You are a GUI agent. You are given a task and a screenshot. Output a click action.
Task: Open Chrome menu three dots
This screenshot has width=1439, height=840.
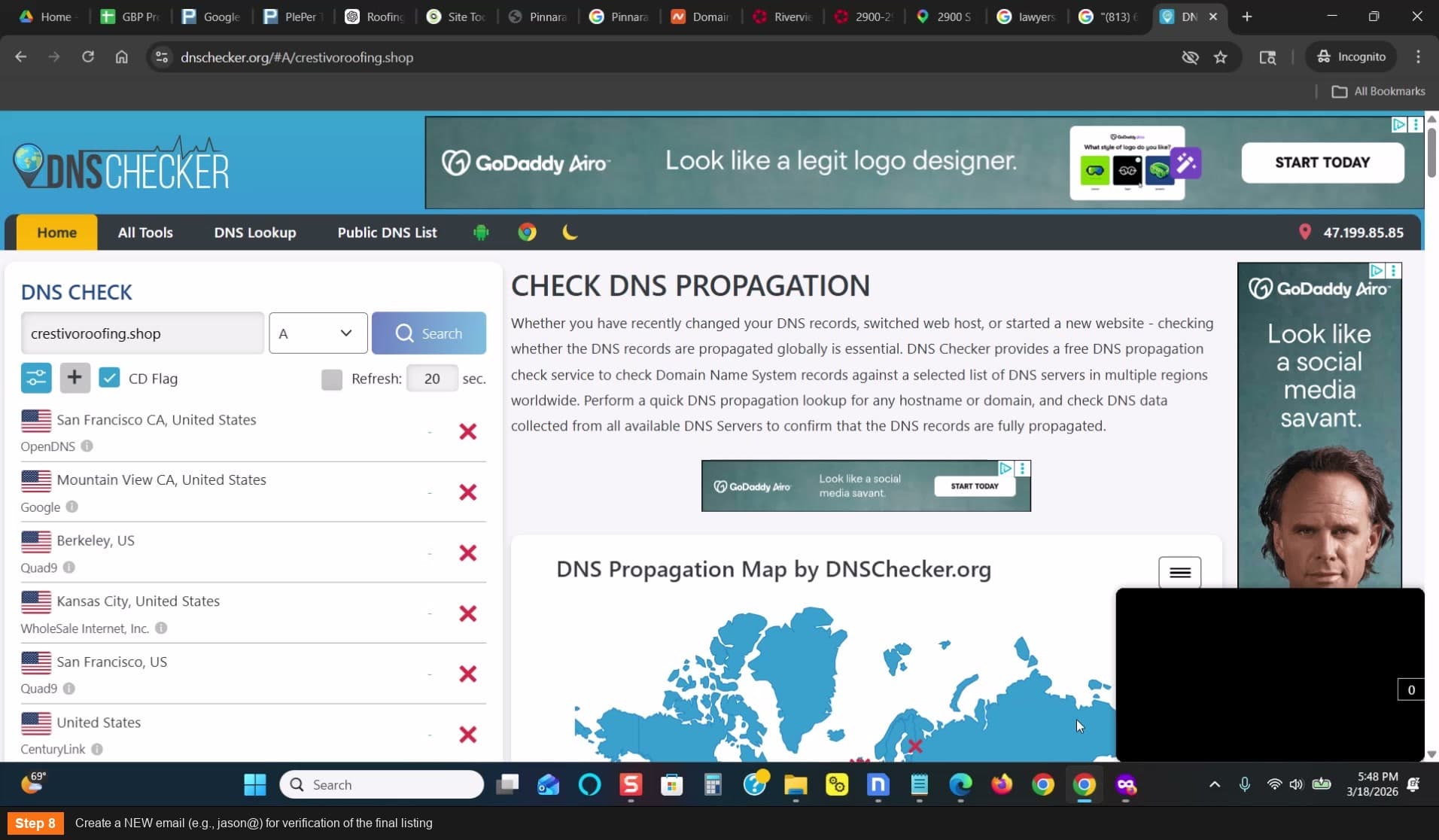click(1418, 57)
